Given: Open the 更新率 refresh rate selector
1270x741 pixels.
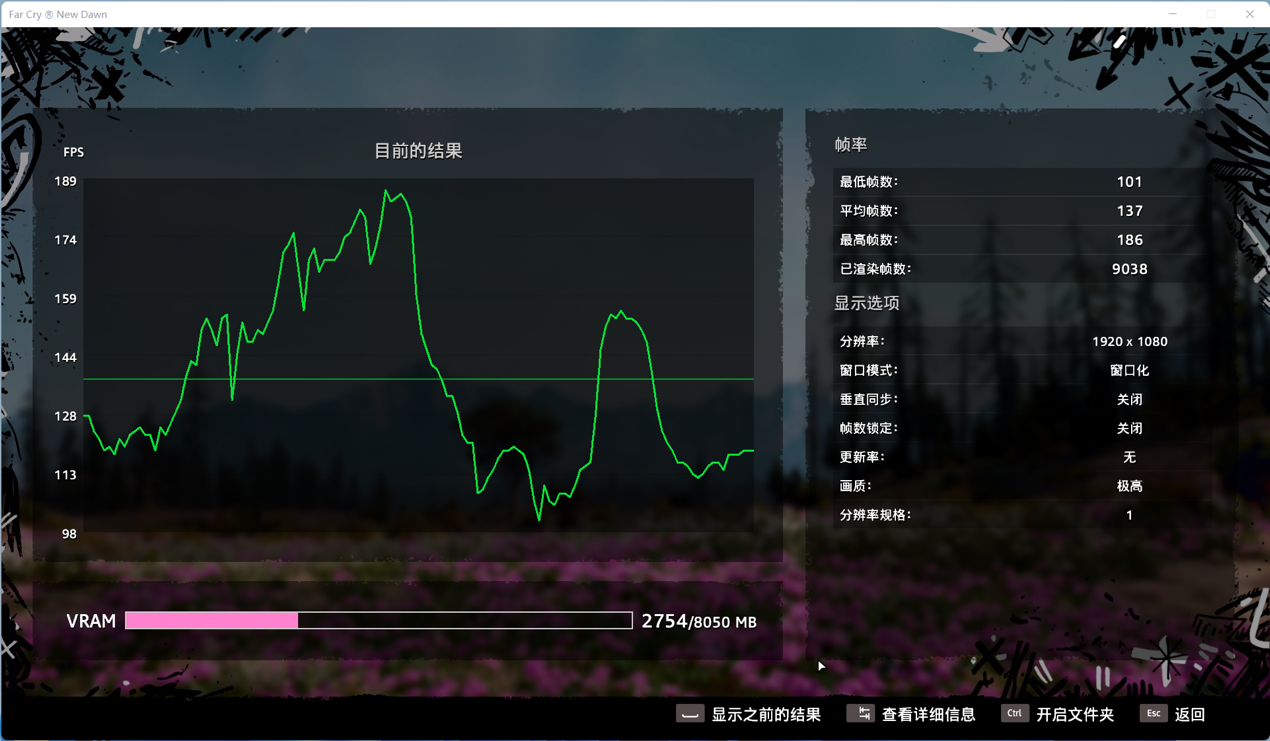Looking at the screenshot, I should tap(1129, 457).
